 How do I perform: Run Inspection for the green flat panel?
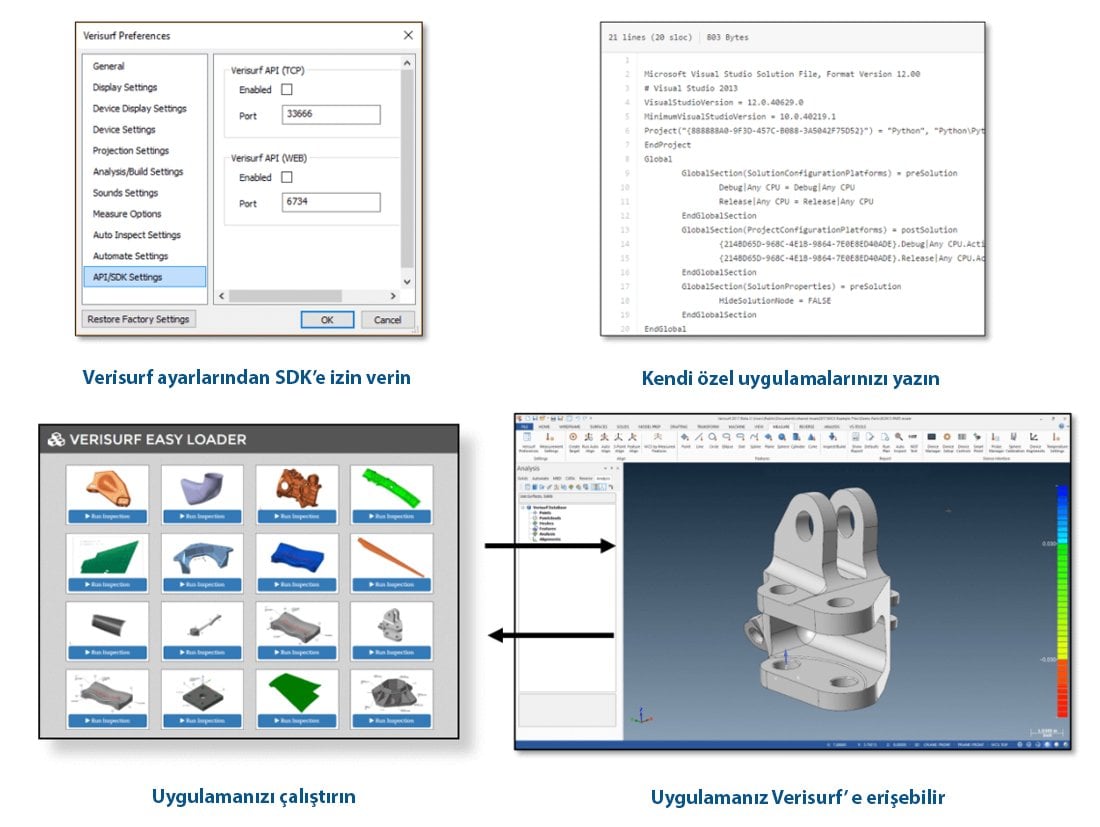[107, 584]
